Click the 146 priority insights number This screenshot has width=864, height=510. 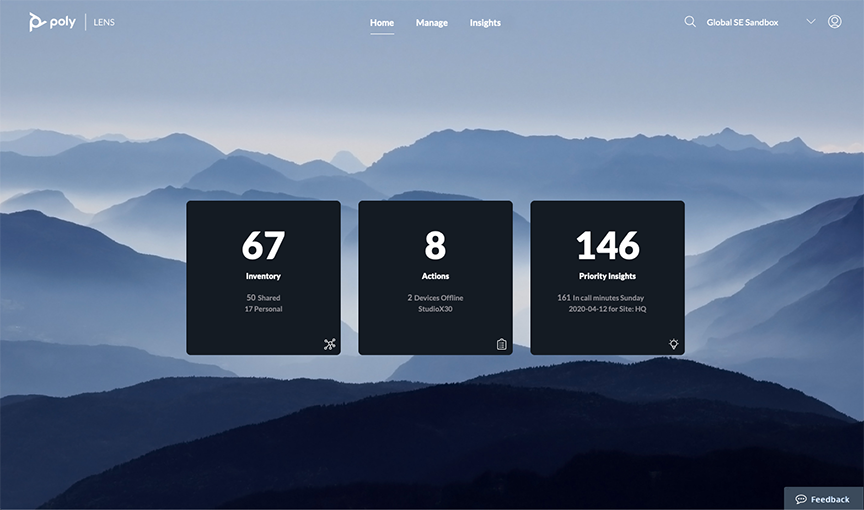point(607,245)
